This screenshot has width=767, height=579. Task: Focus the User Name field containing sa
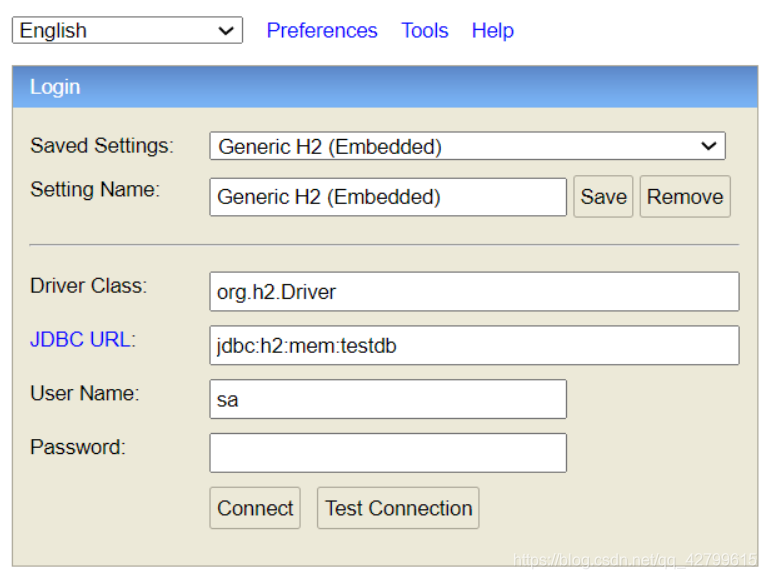coord(388,399)
